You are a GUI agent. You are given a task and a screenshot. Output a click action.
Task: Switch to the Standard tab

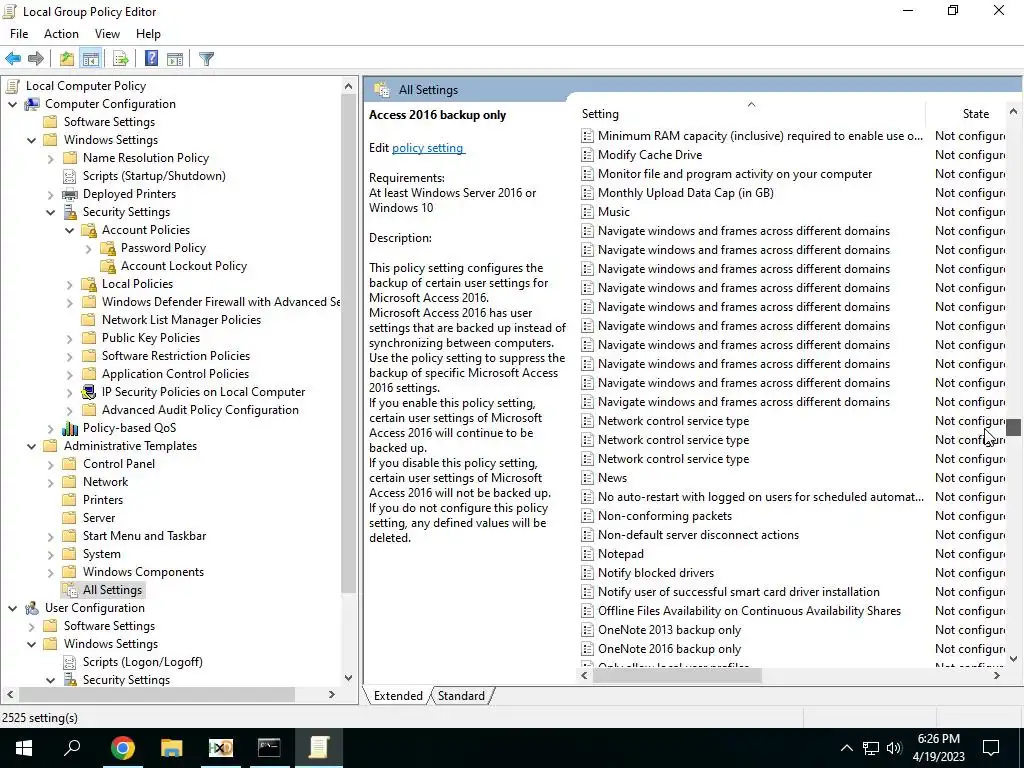(461, 696)
